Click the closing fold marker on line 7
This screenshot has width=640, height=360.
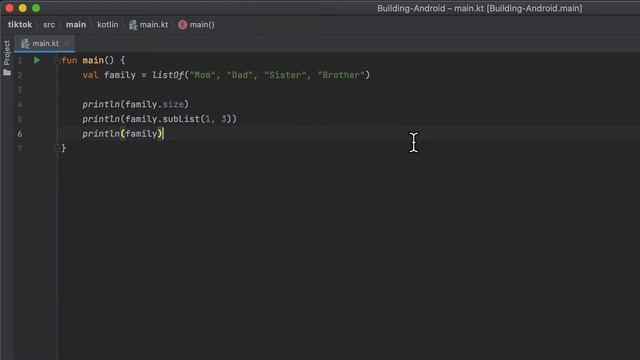tap(57, 149)
